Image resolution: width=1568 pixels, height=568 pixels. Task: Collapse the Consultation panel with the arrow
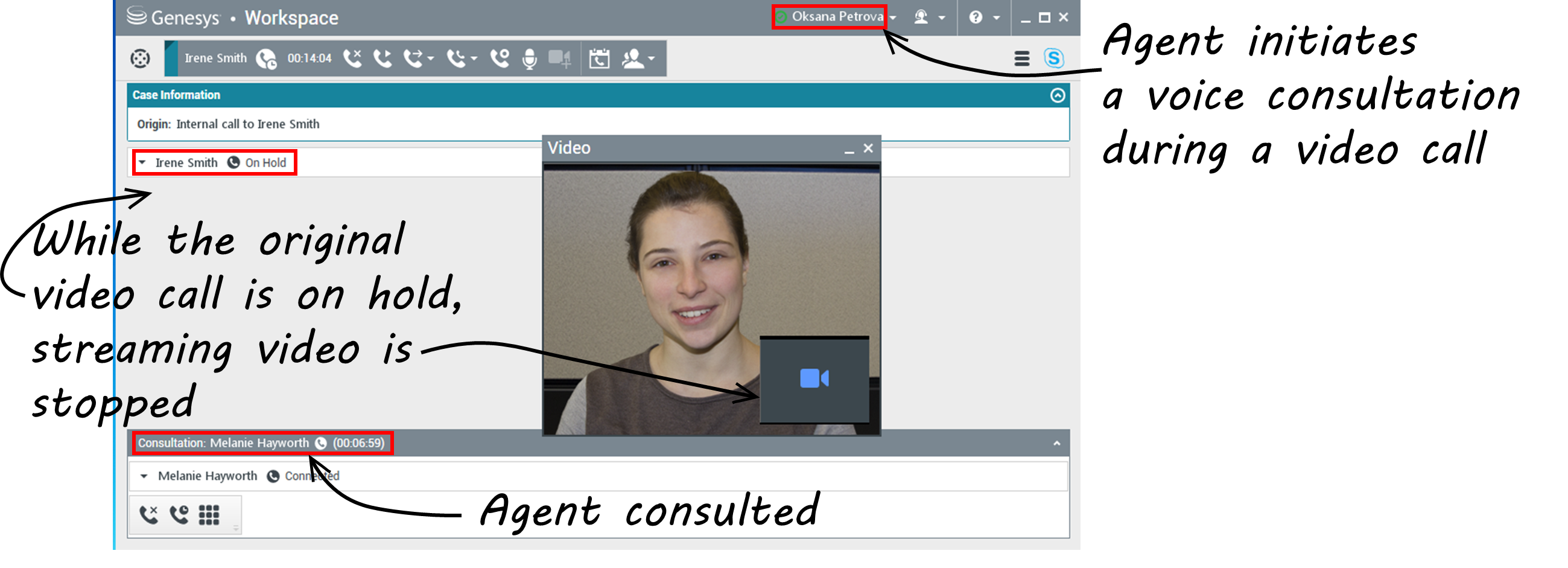[1057, 443]
